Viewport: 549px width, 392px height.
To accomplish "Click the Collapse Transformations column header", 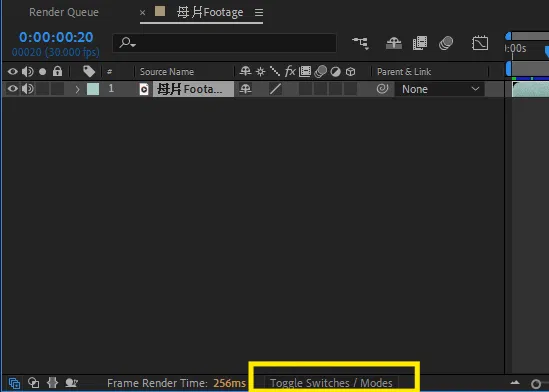I will (x=260, y=72).
